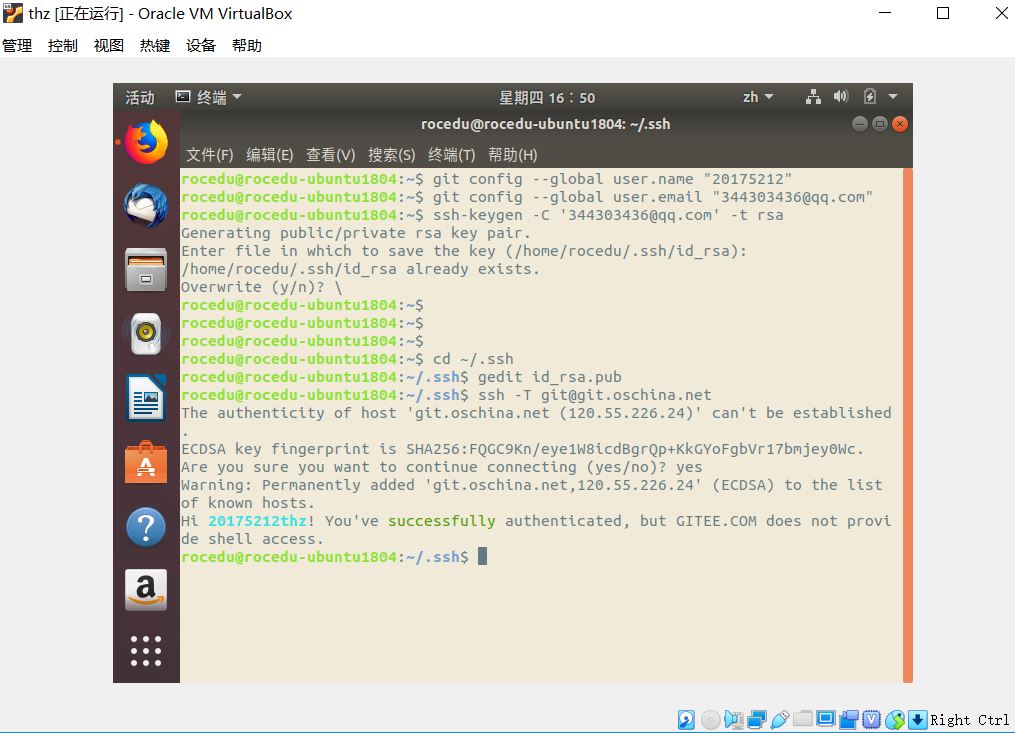Image resolution: width=1015 pixels, height=733 pixels.
Task: Open the terminal 文件(F) menu
Action: pyautogui.click(x=210, y=155)
